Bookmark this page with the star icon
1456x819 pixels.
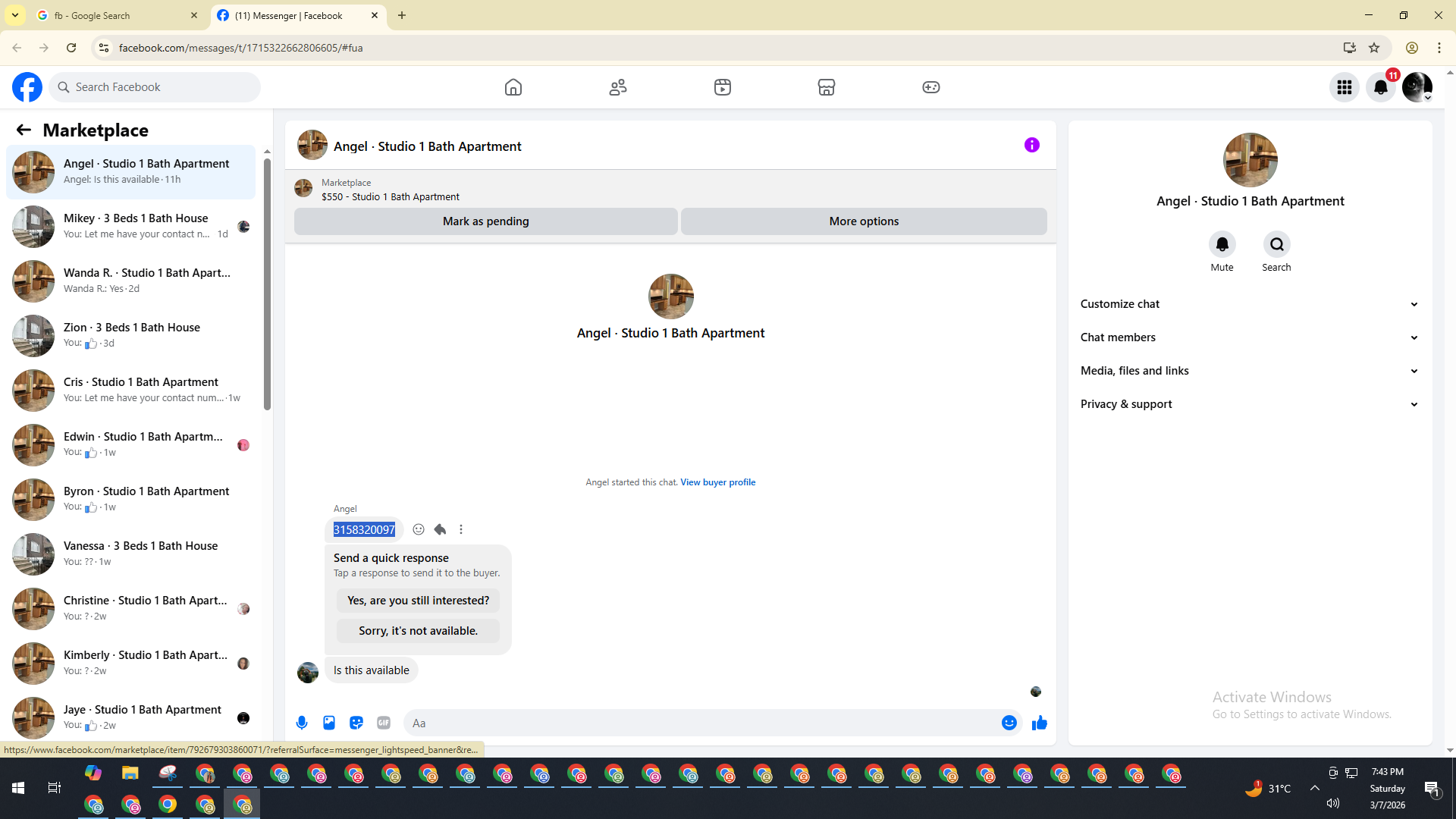pyautogui.click(x=1374, y=48)
